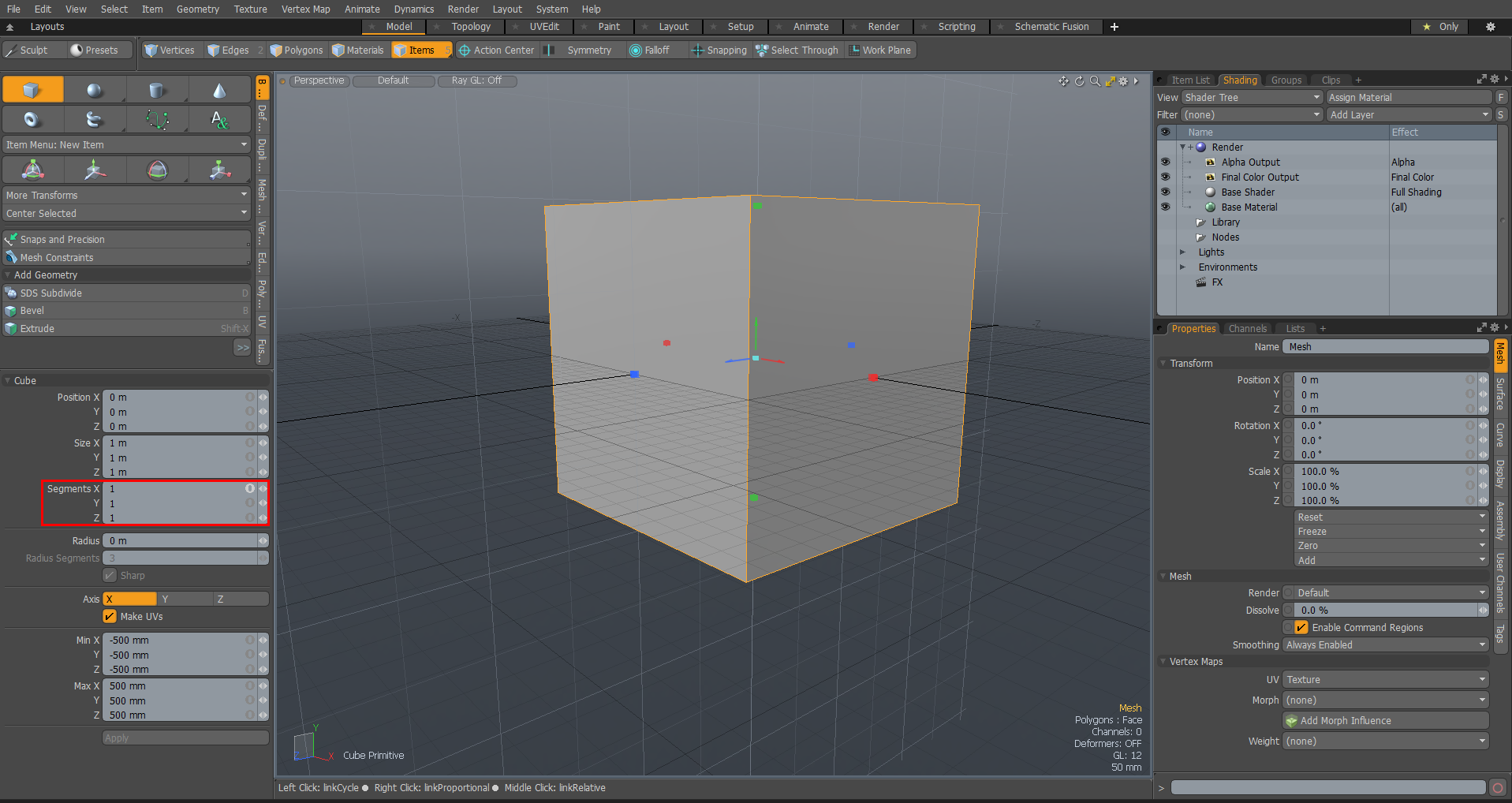Toggle Enable Command Regions checkbox
Image resolution: width=1512 pixels, height=803 pixels.
tap(1301, 627)
